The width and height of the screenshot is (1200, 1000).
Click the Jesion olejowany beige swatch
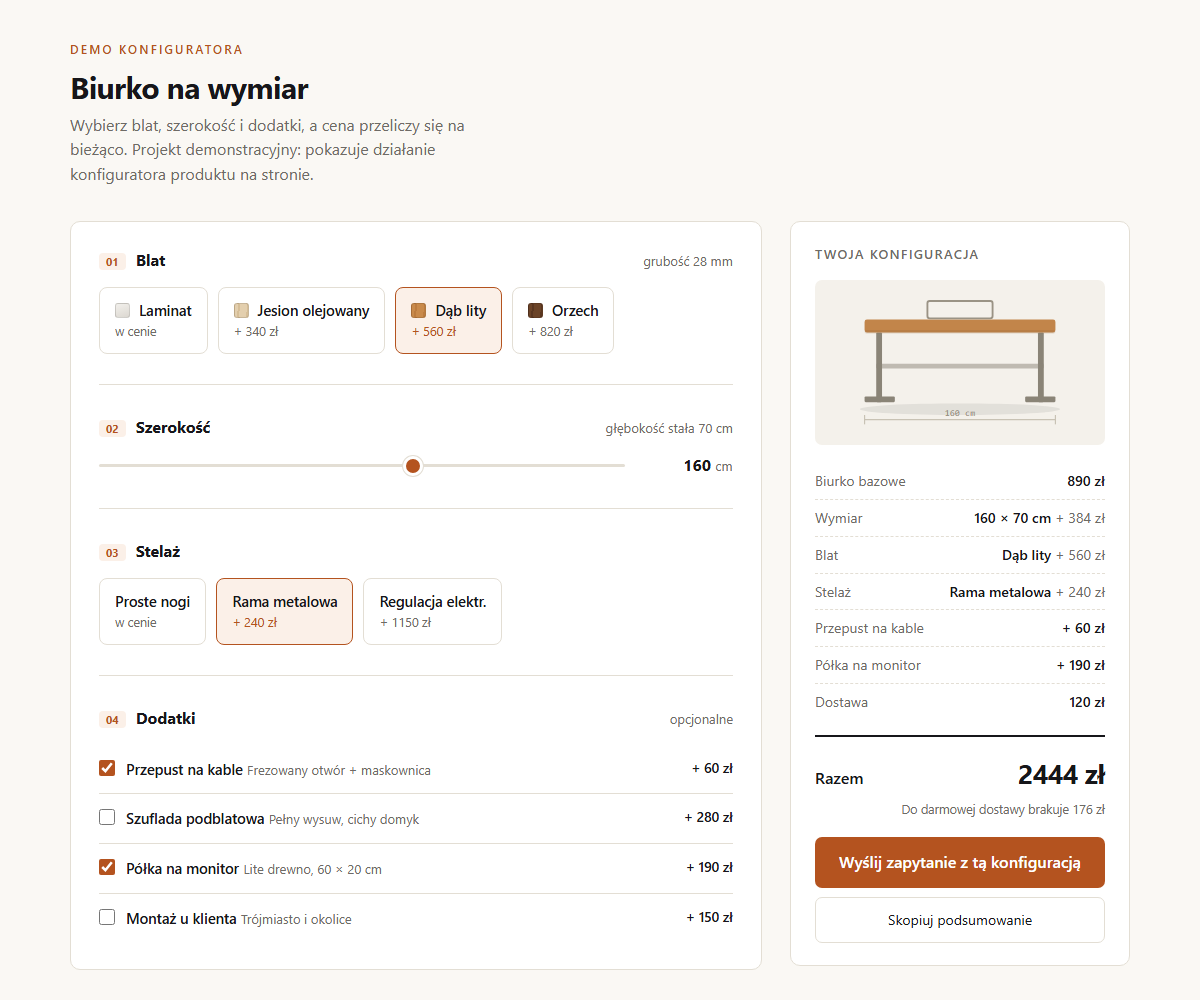coord(241,311)
